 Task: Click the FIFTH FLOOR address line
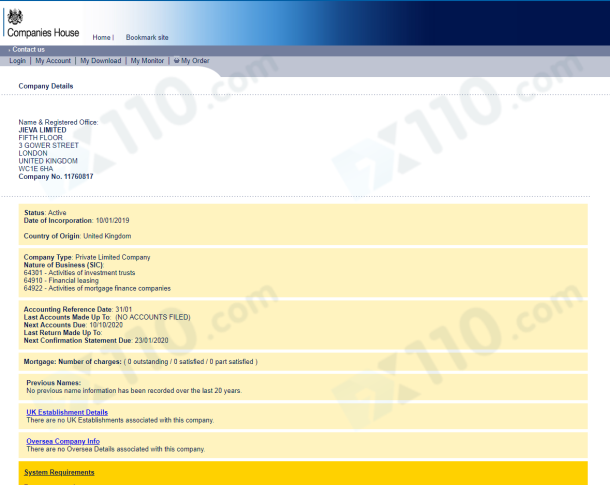40,138
